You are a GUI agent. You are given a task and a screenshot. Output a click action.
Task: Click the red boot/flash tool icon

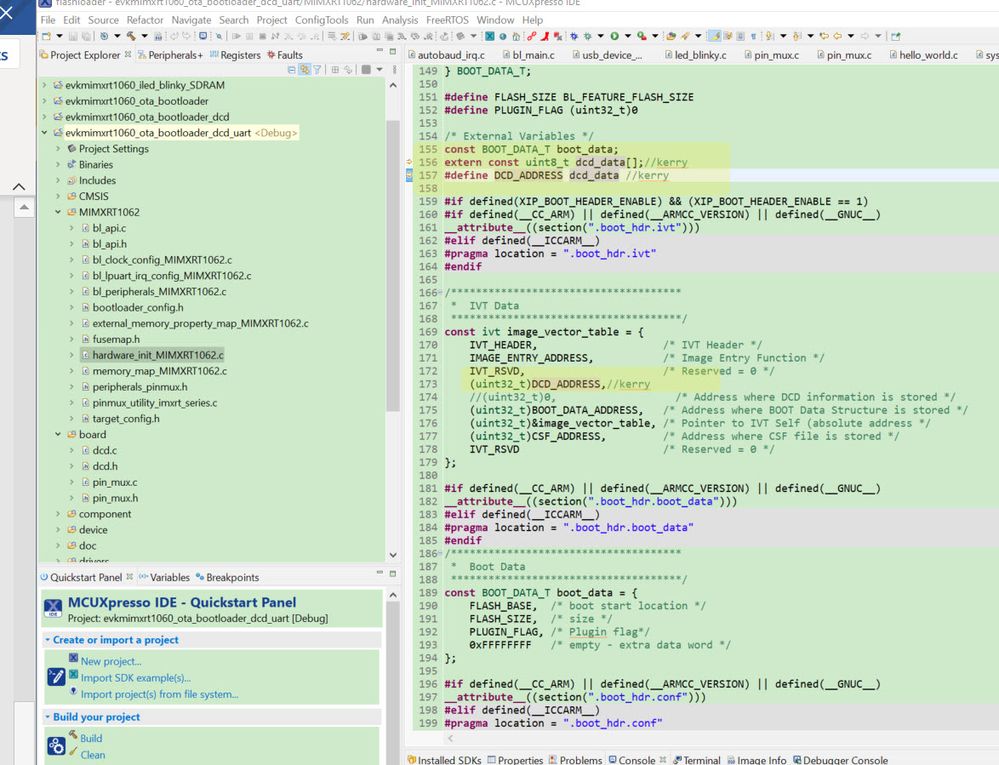click(546, 36)
